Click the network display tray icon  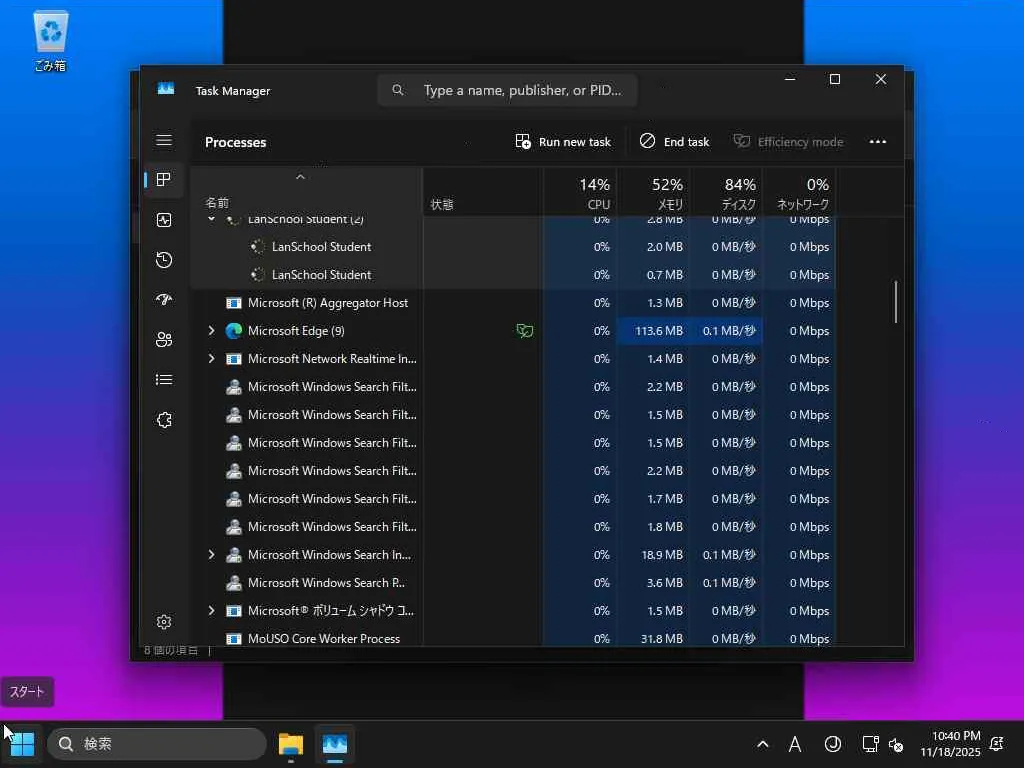(x=870, y=744)
